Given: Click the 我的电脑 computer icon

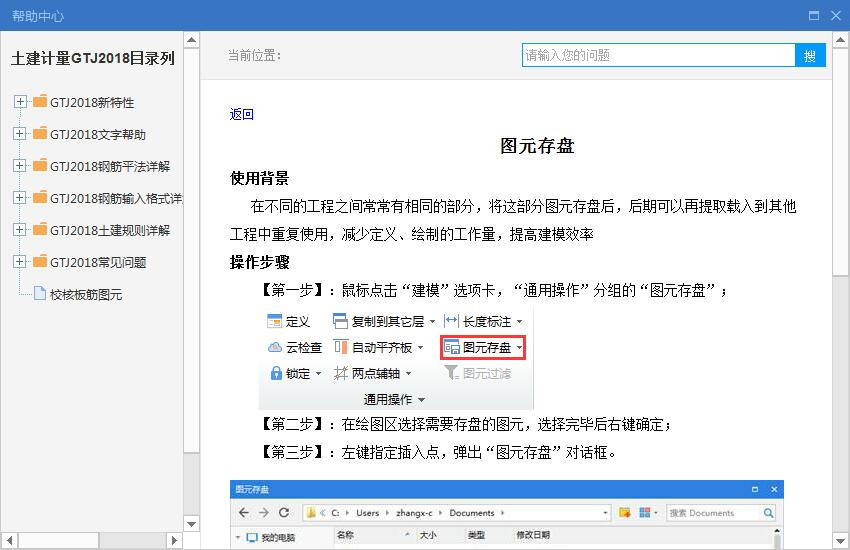Looking at the screenshot, I should tap(252, 538).
